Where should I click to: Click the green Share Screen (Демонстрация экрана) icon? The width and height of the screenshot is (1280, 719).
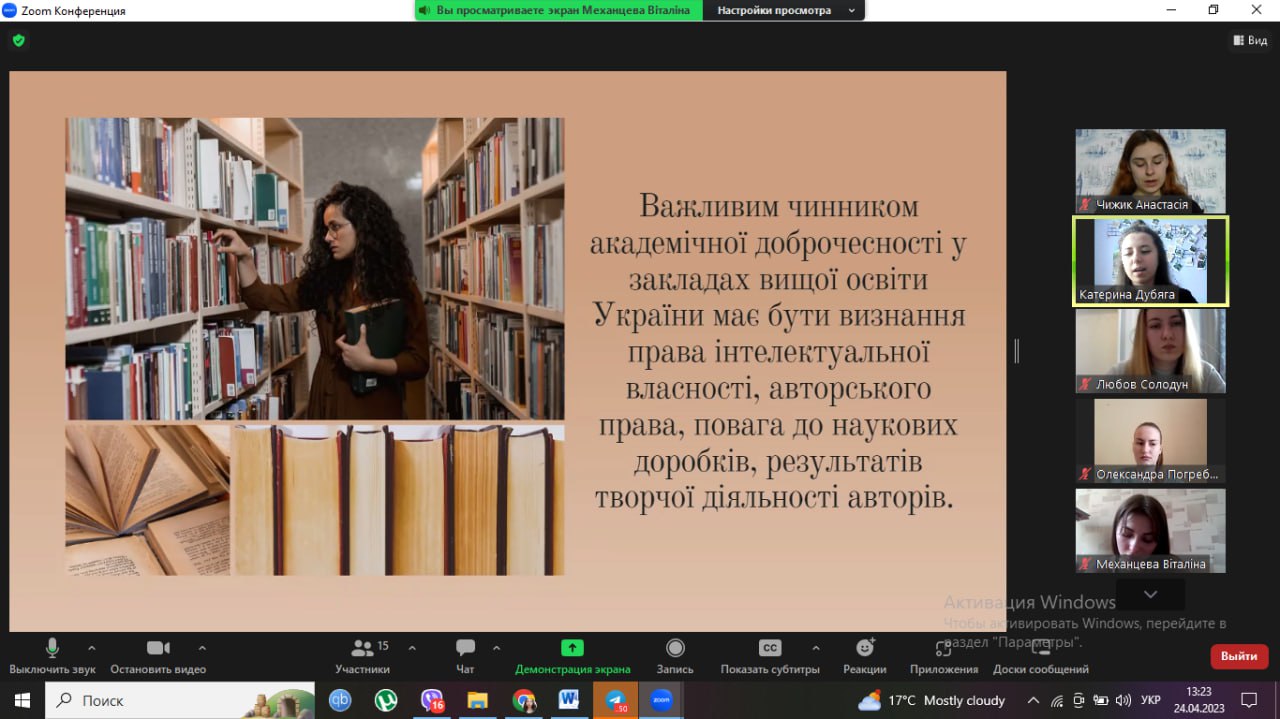572,648
